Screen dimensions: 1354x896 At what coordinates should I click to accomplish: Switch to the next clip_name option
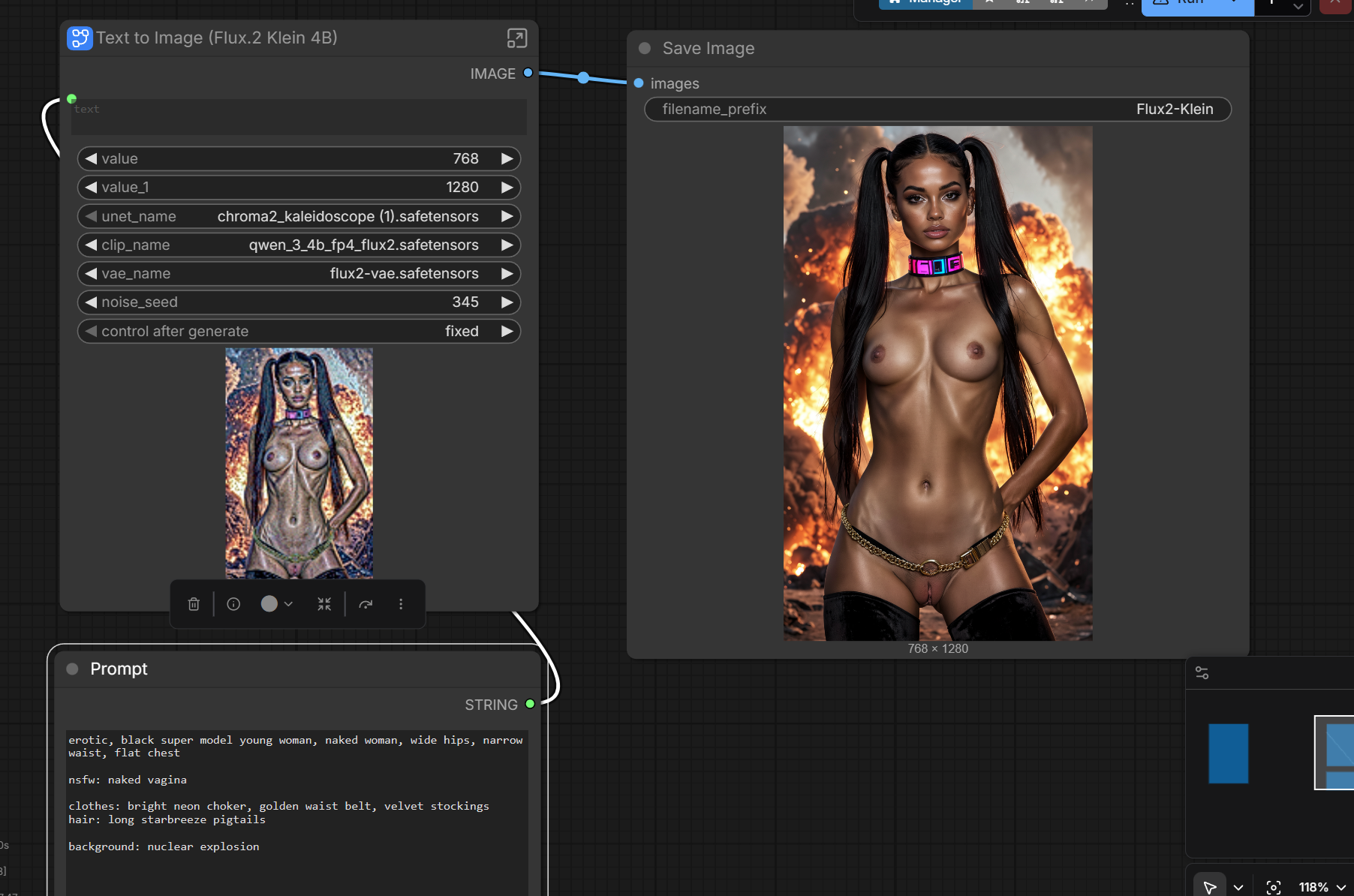pos(507,245)
